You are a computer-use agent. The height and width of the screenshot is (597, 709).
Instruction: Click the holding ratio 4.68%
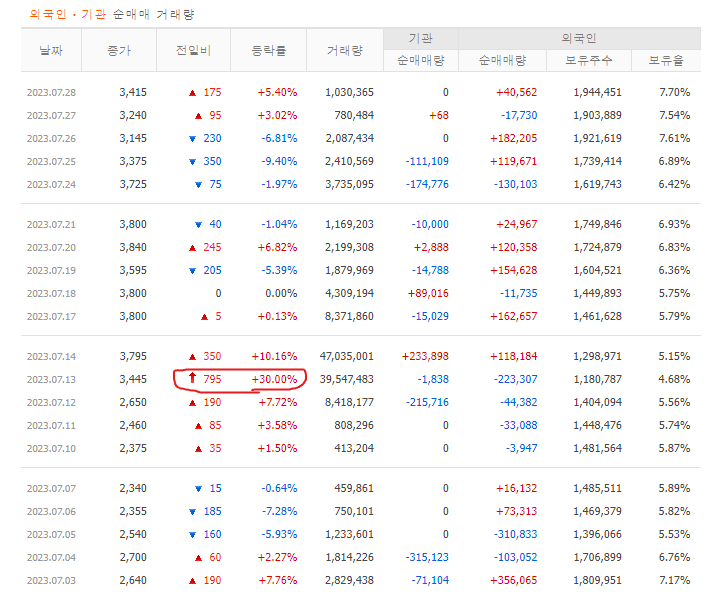(x=674, y=379)
